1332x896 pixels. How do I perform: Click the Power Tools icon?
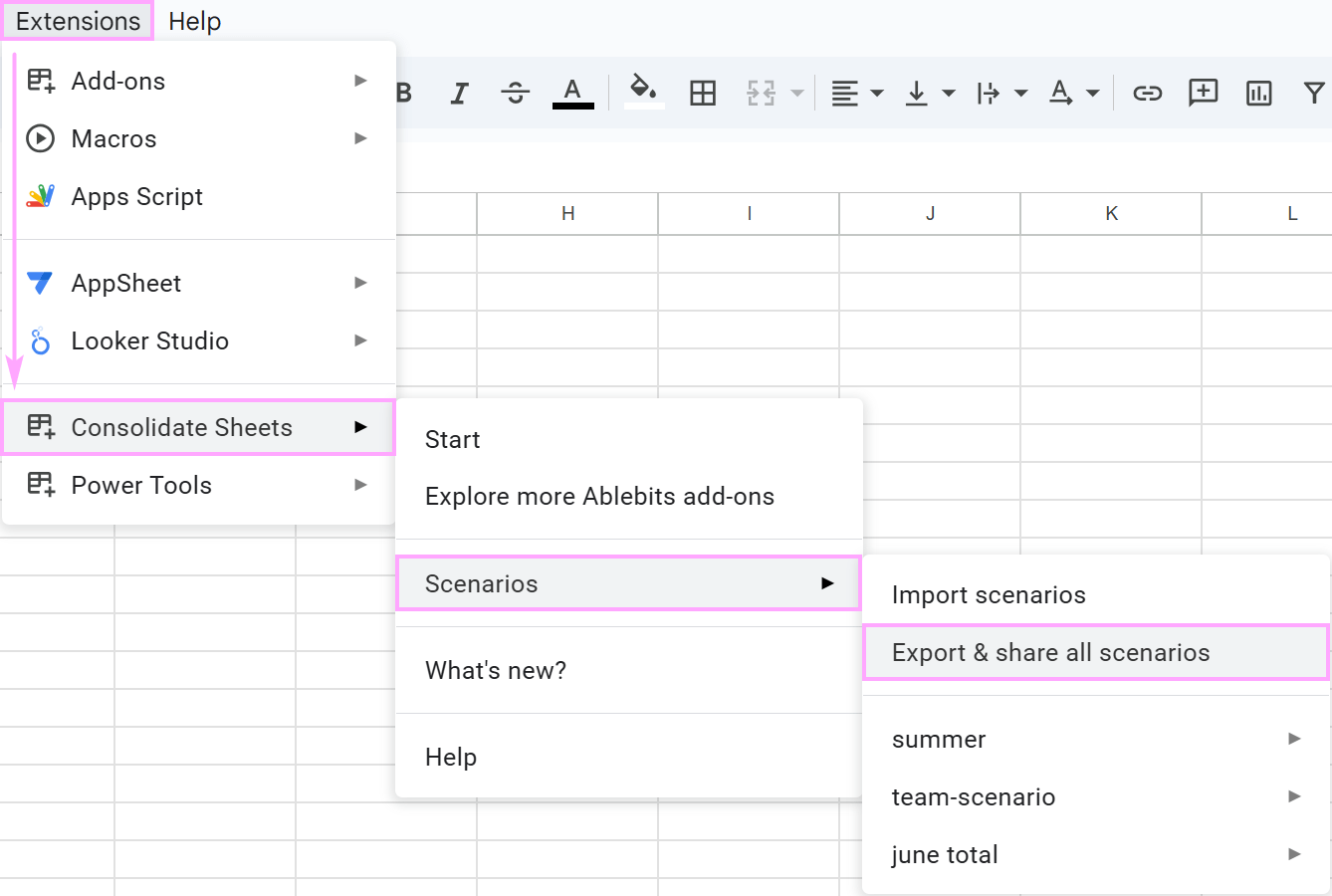[x=41, y=485]
